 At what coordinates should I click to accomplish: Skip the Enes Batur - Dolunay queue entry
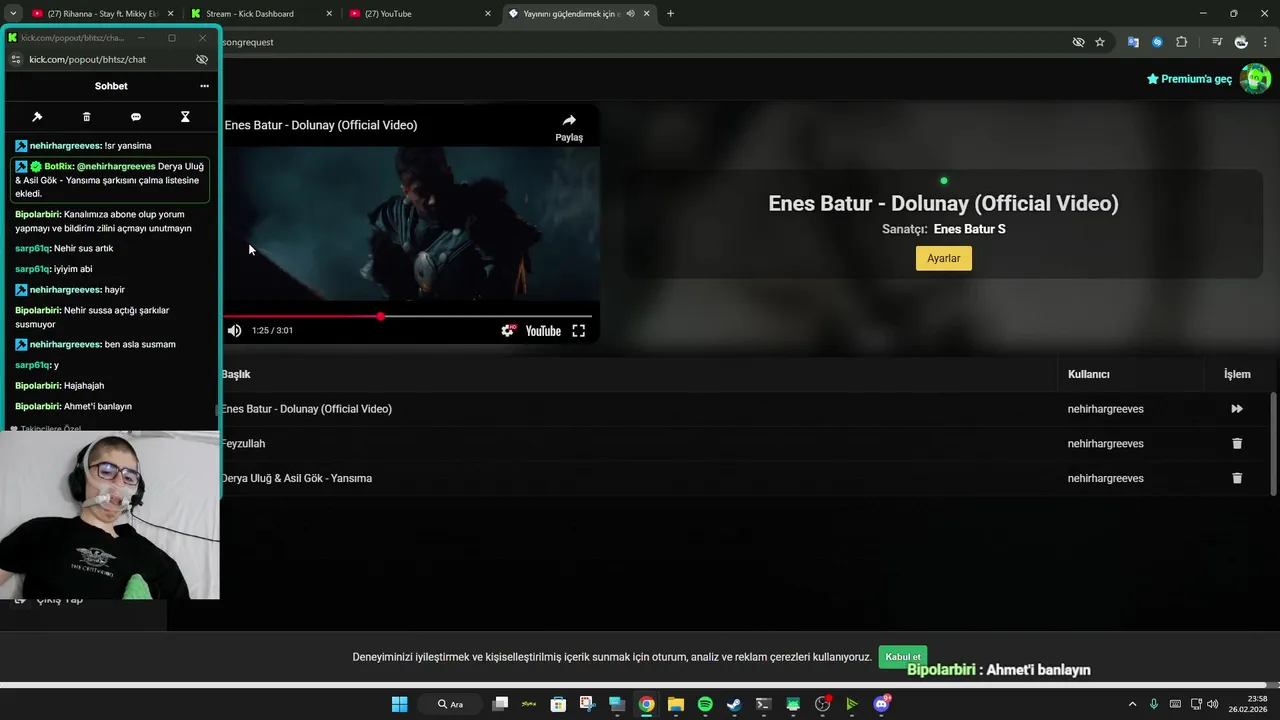tap(1237, 409)
